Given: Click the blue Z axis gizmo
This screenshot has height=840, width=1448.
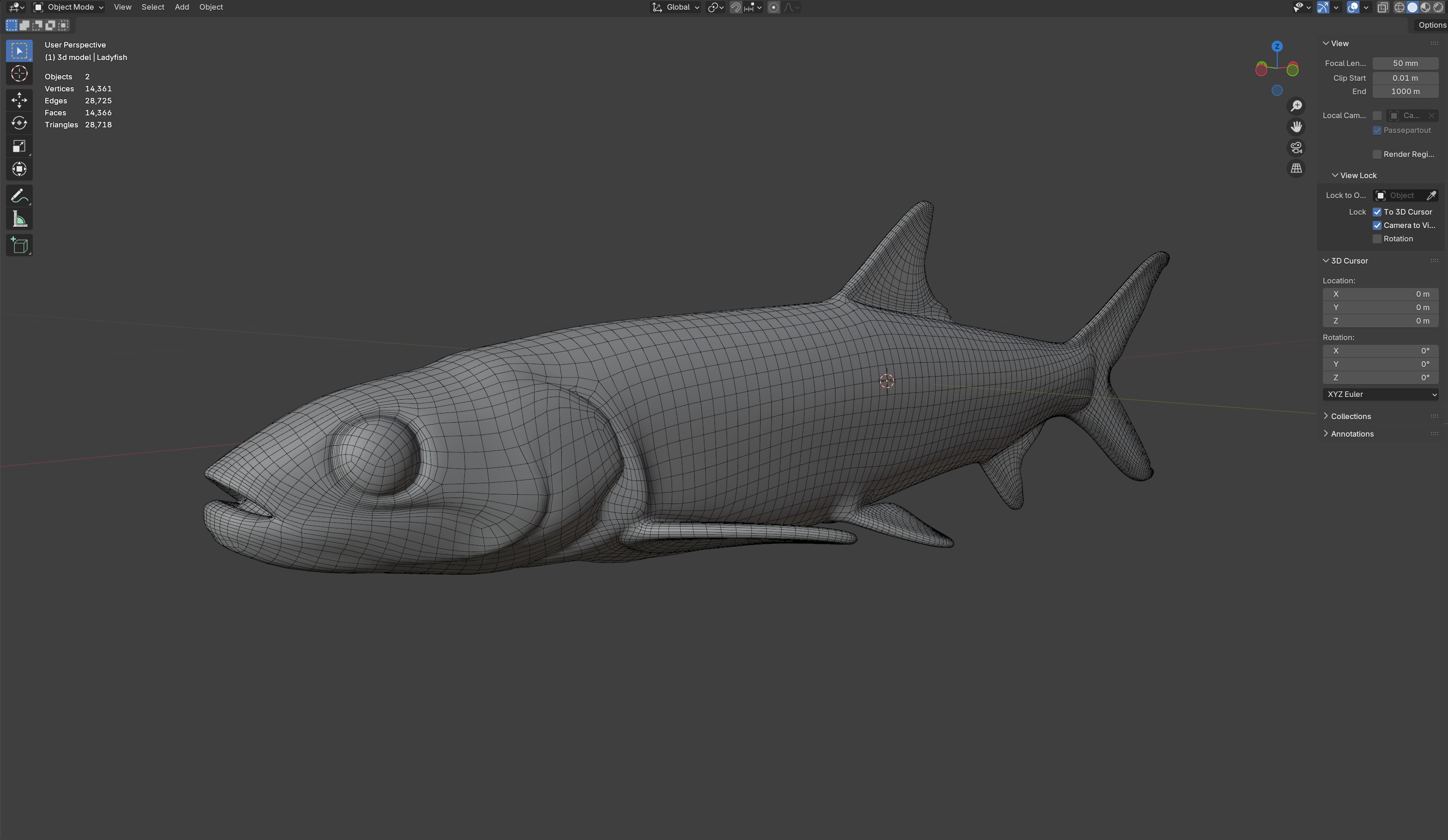Looking at the screenshot, I should [1277, 46].
